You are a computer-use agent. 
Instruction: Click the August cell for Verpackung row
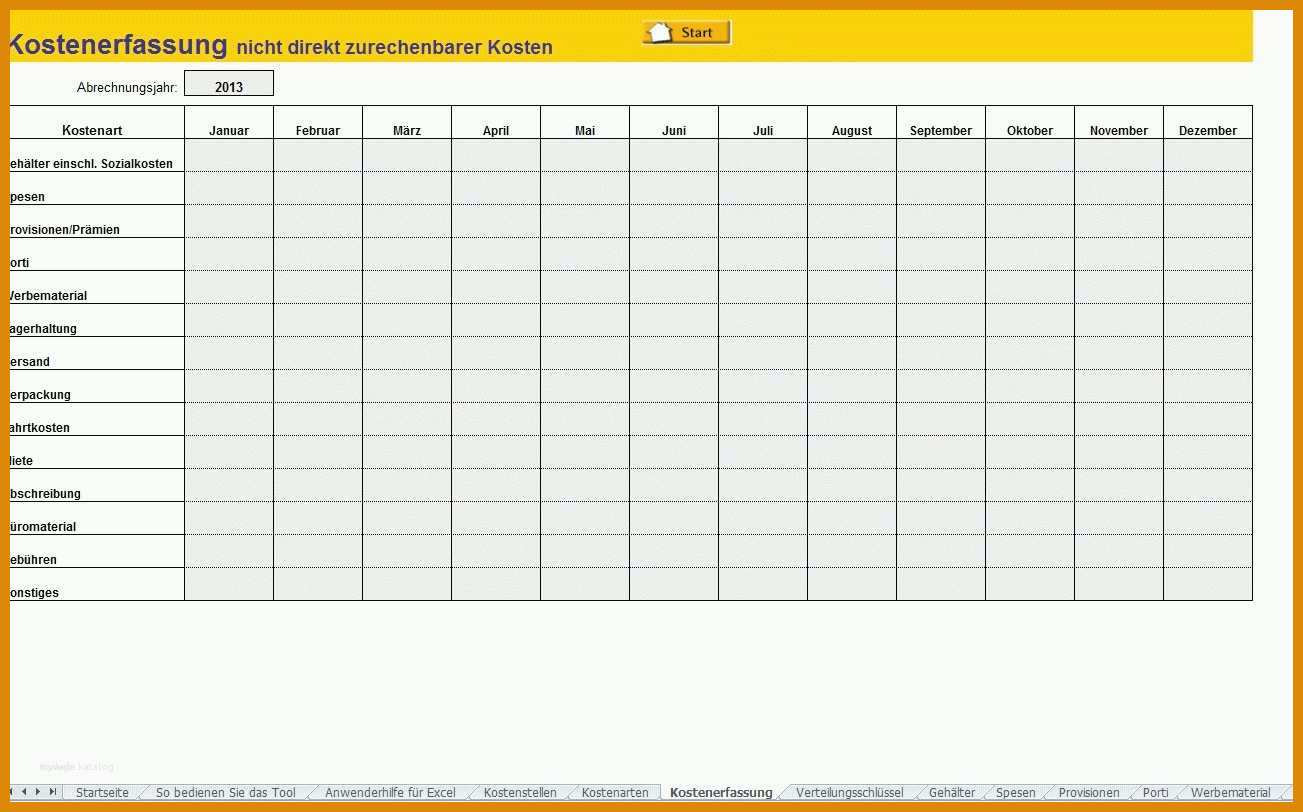click(852, 386)
